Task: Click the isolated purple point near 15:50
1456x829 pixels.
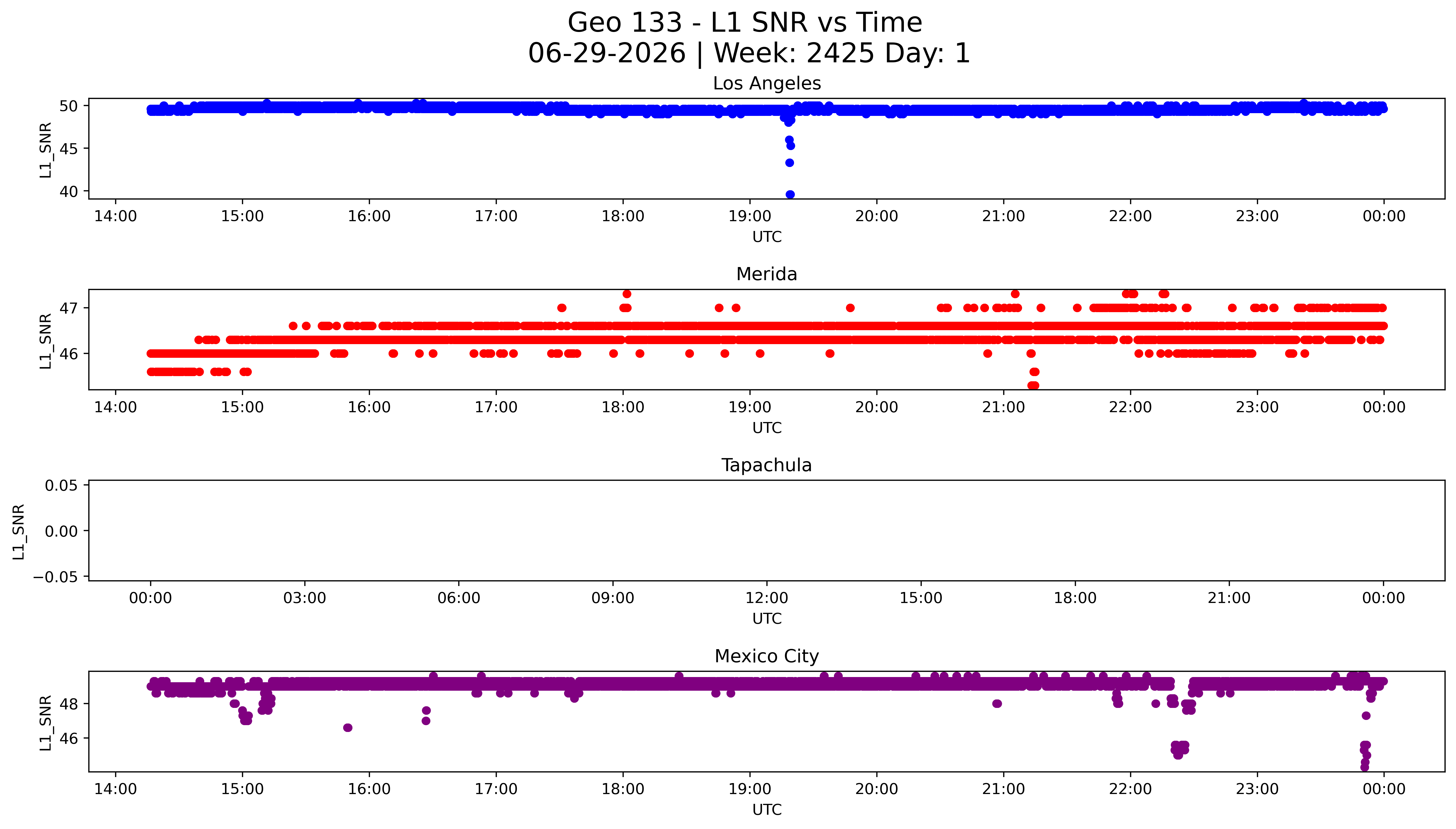Action: click(x=348, y=728)
